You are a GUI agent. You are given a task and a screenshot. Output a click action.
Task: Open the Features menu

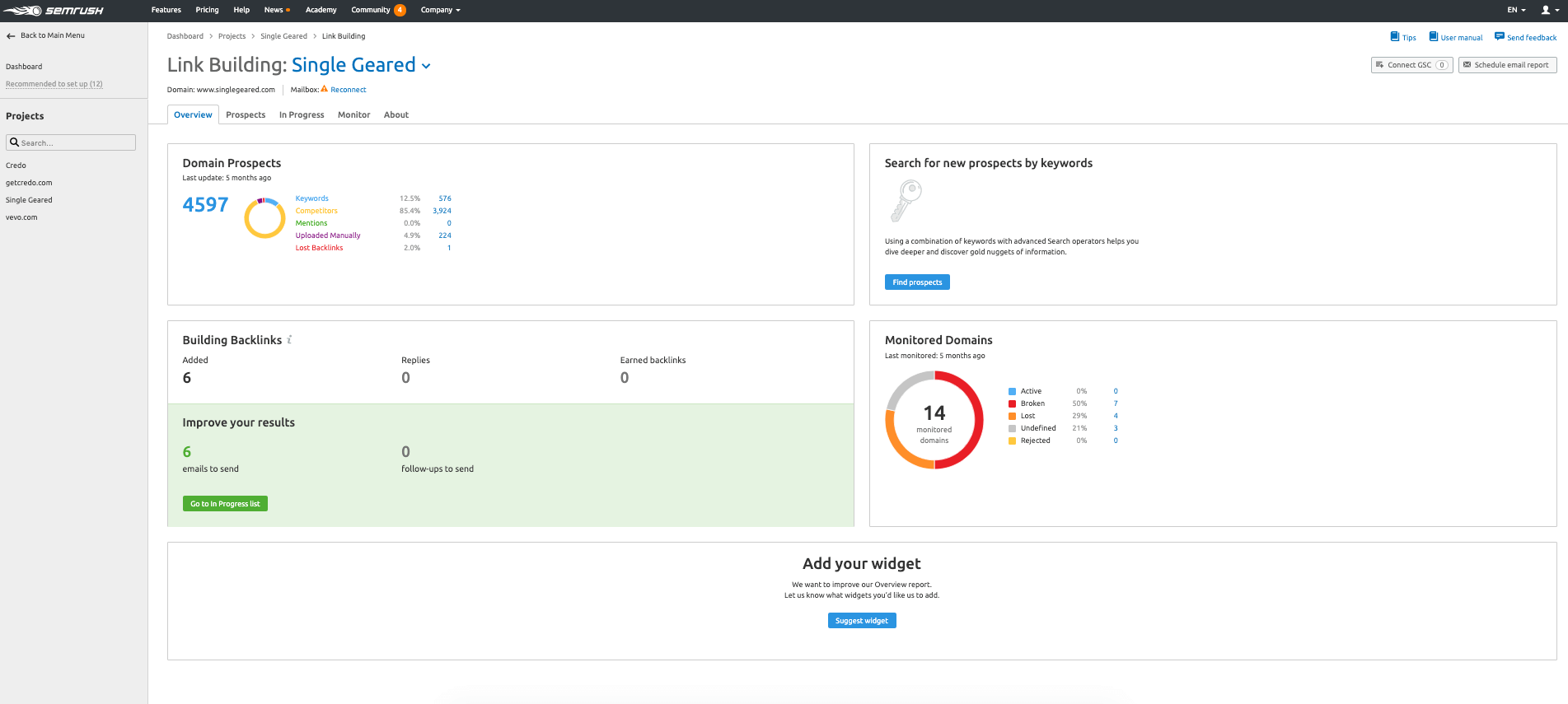pos(166,10)
